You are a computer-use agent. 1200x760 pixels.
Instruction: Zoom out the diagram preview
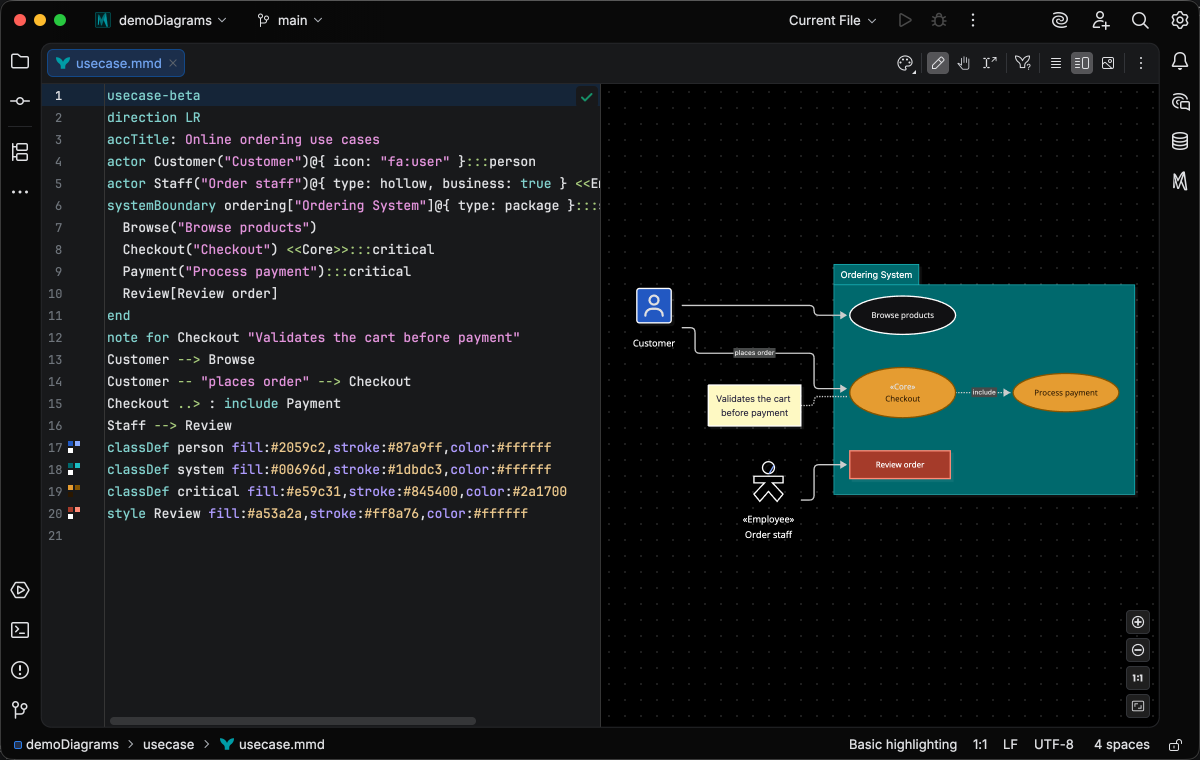click(x=1138, y=650)
